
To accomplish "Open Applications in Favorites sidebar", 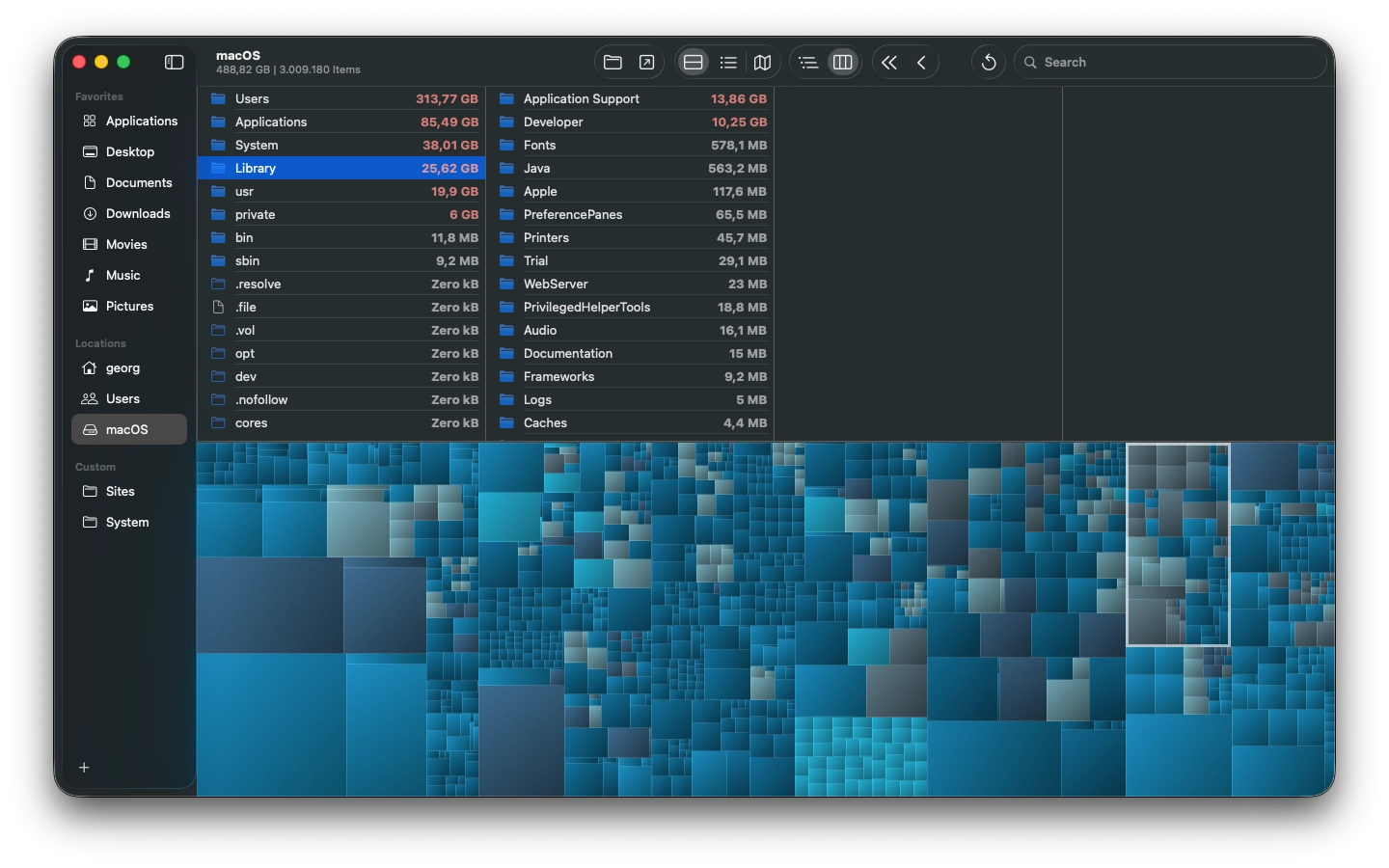I will click(129, 121).
